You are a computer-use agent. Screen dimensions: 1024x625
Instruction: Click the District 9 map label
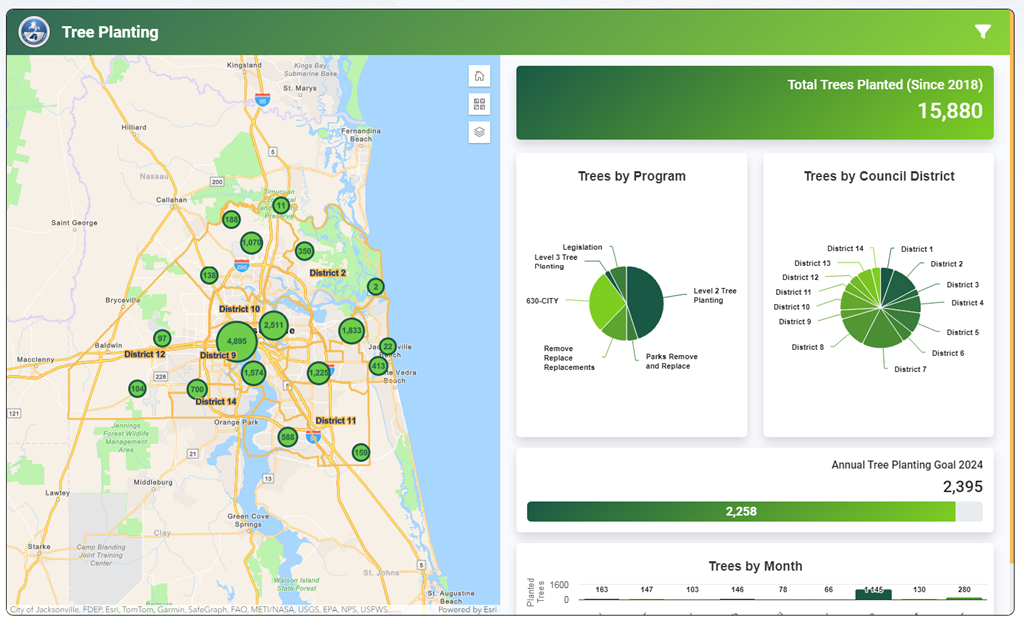coord(218,355)
